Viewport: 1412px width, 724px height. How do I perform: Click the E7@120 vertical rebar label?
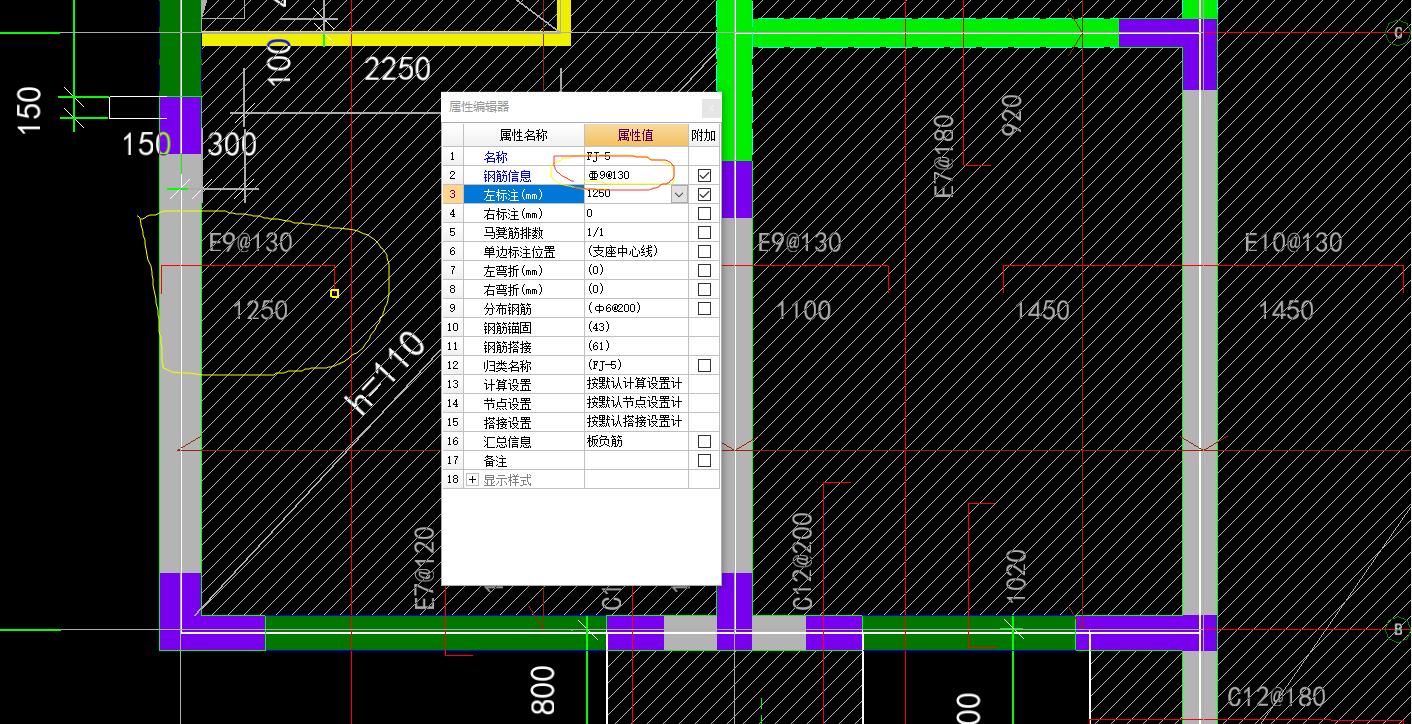pyautogui.click(x=425, y=570)
